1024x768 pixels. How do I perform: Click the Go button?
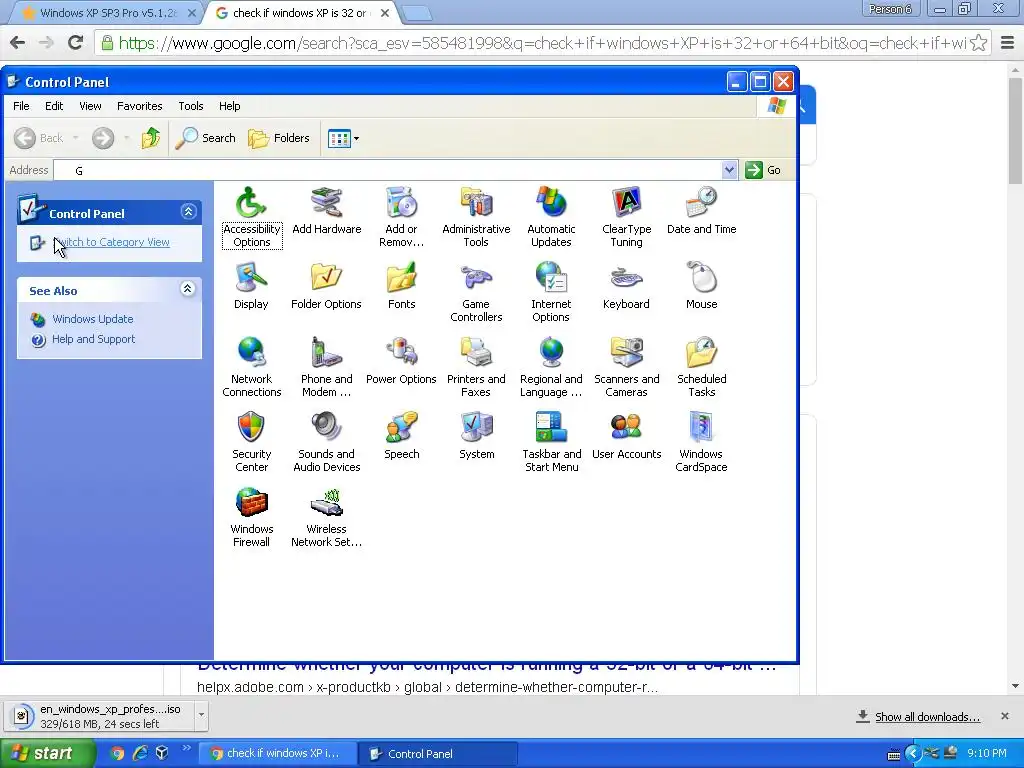(x=763, y=170)
